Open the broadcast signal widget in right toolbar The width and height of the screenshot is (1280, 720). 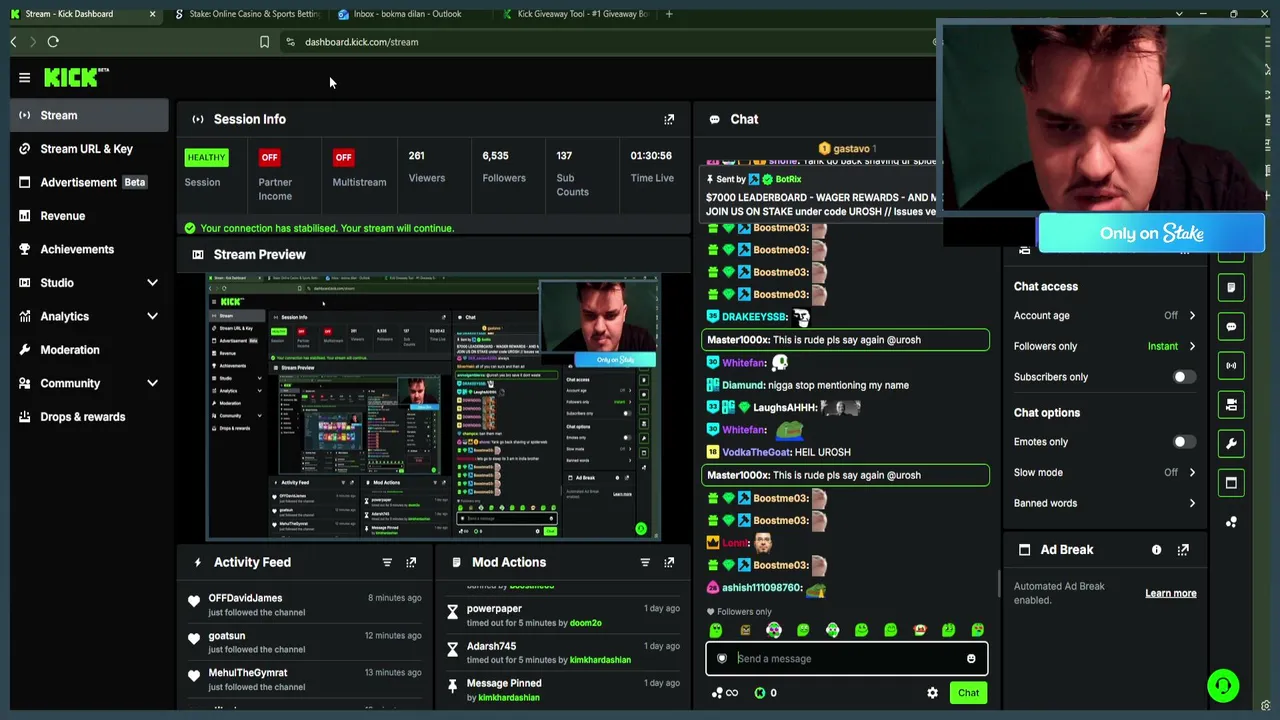(1231, 365)
